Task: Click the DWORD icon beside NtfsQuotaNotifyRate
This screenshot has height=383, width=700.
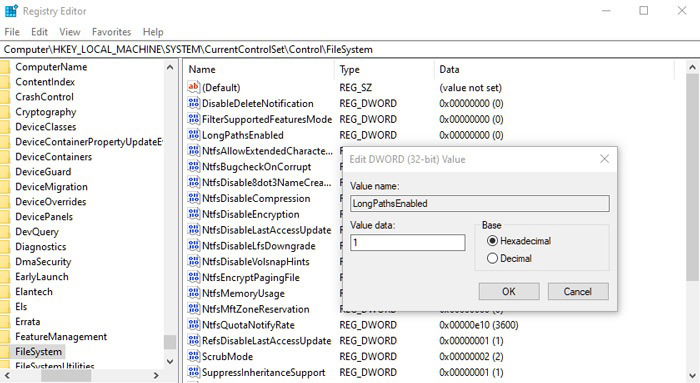Action: [193, 325]
